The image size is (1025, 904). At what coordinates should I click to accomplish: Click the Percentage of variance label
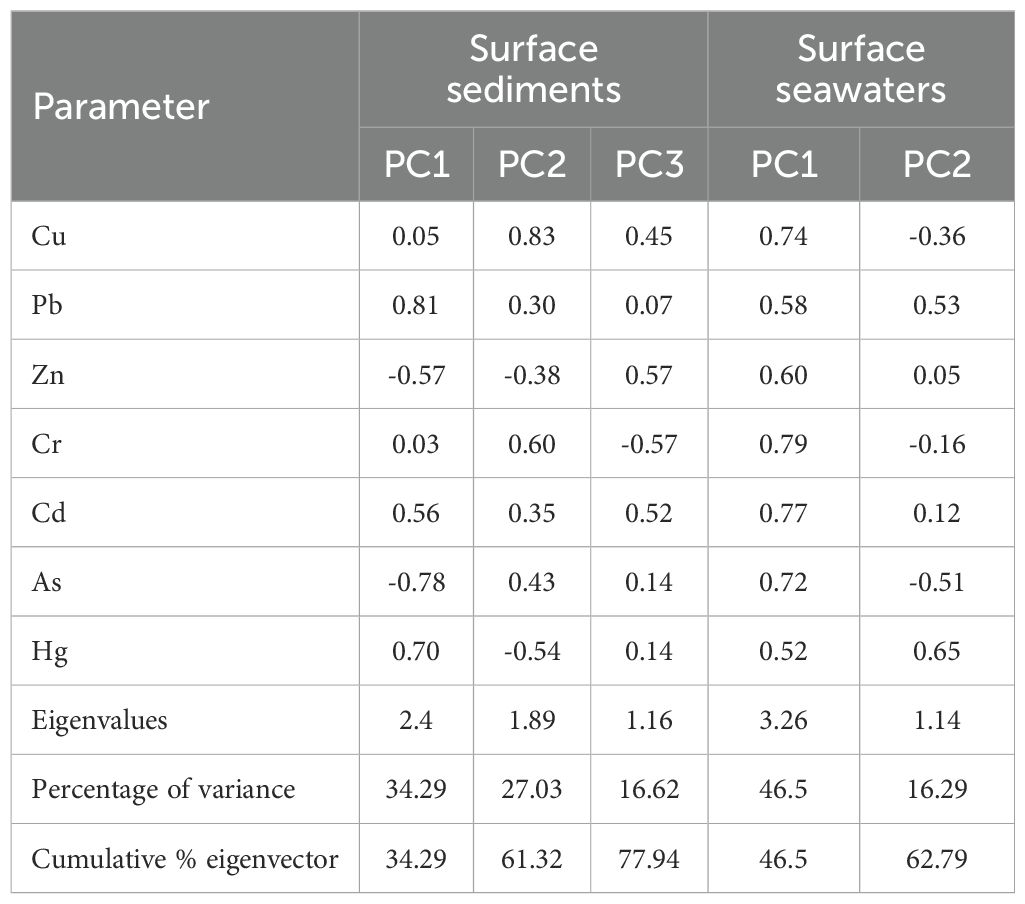click(163, 789)
